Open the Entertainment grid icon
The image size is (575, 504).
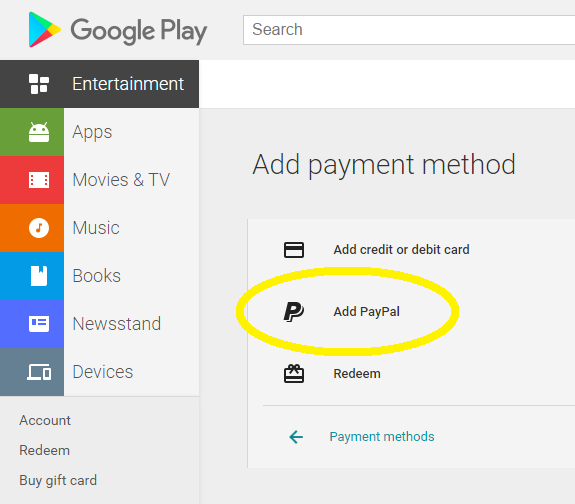coord(39,84)
